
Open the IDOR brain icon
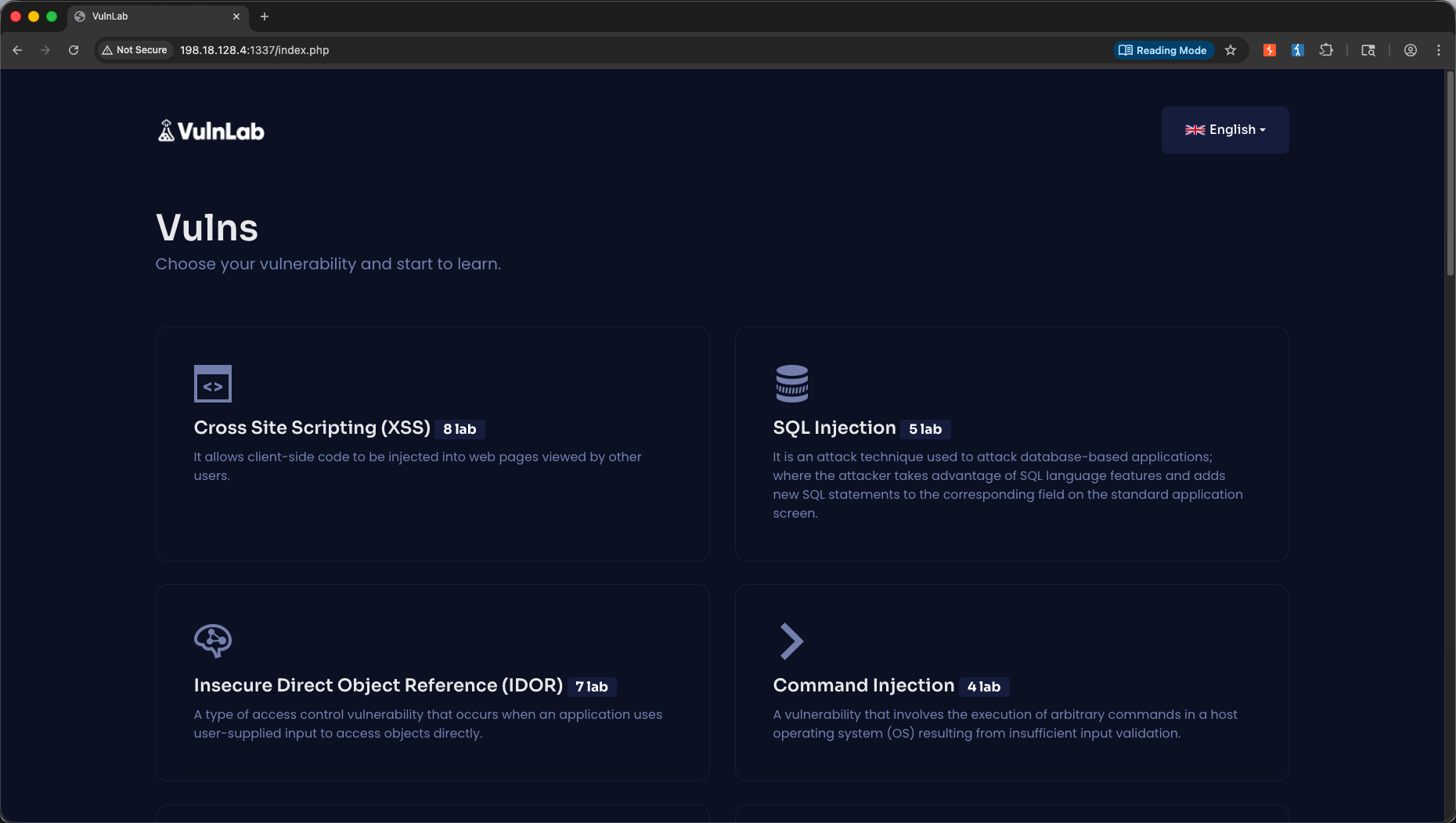[213, 641]
